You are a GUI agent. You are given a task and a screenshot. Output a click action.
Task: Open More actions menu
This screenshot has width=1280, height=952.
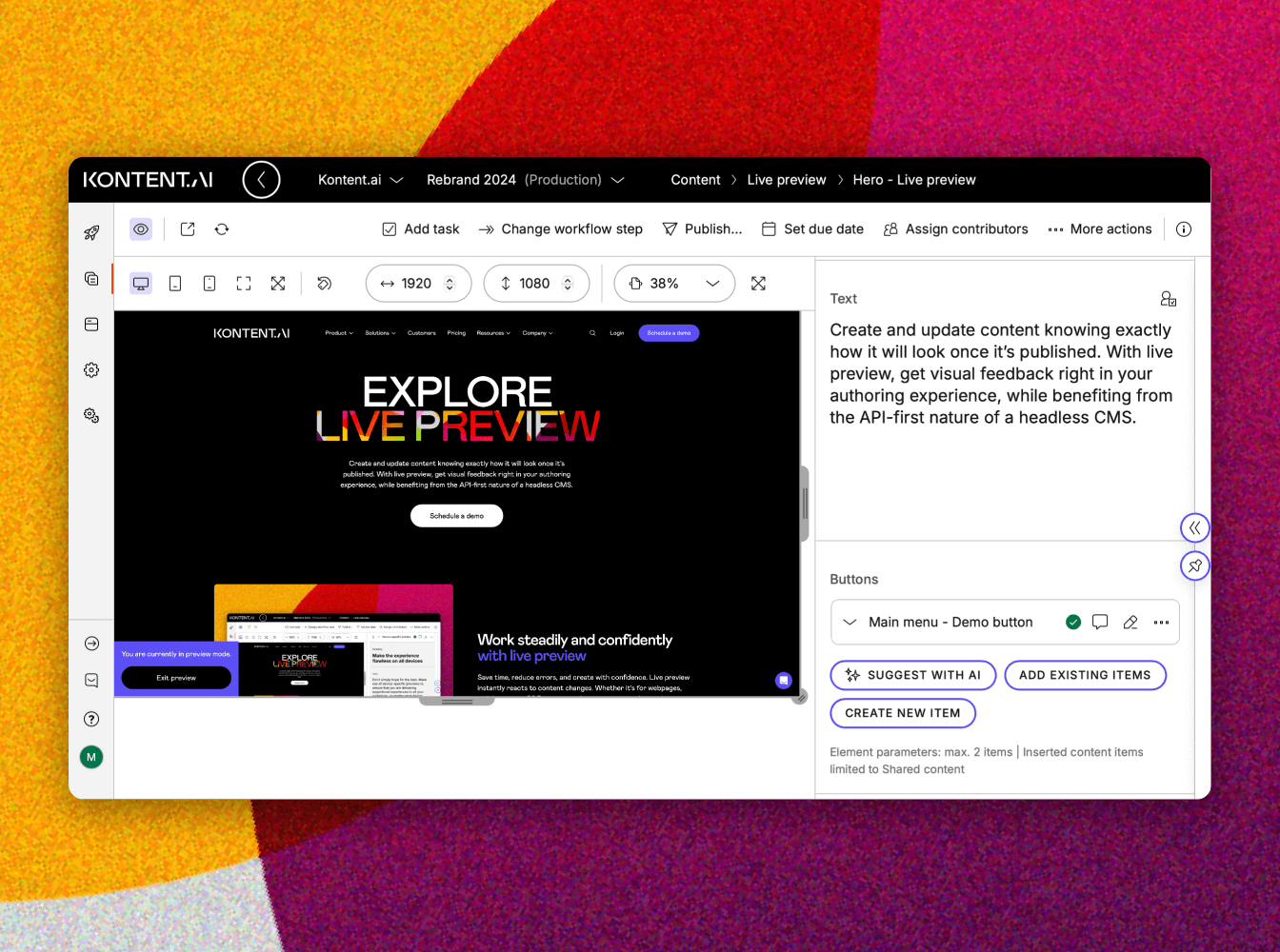(1100, 229)
